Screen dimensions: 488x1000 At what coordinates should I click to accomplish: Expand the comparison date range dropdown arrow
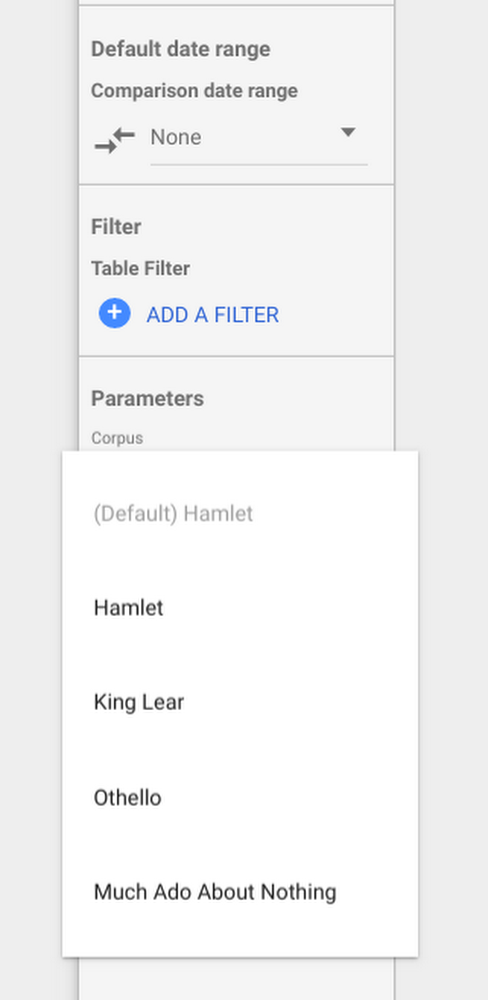pyautogui.click(x=348, y=133)
